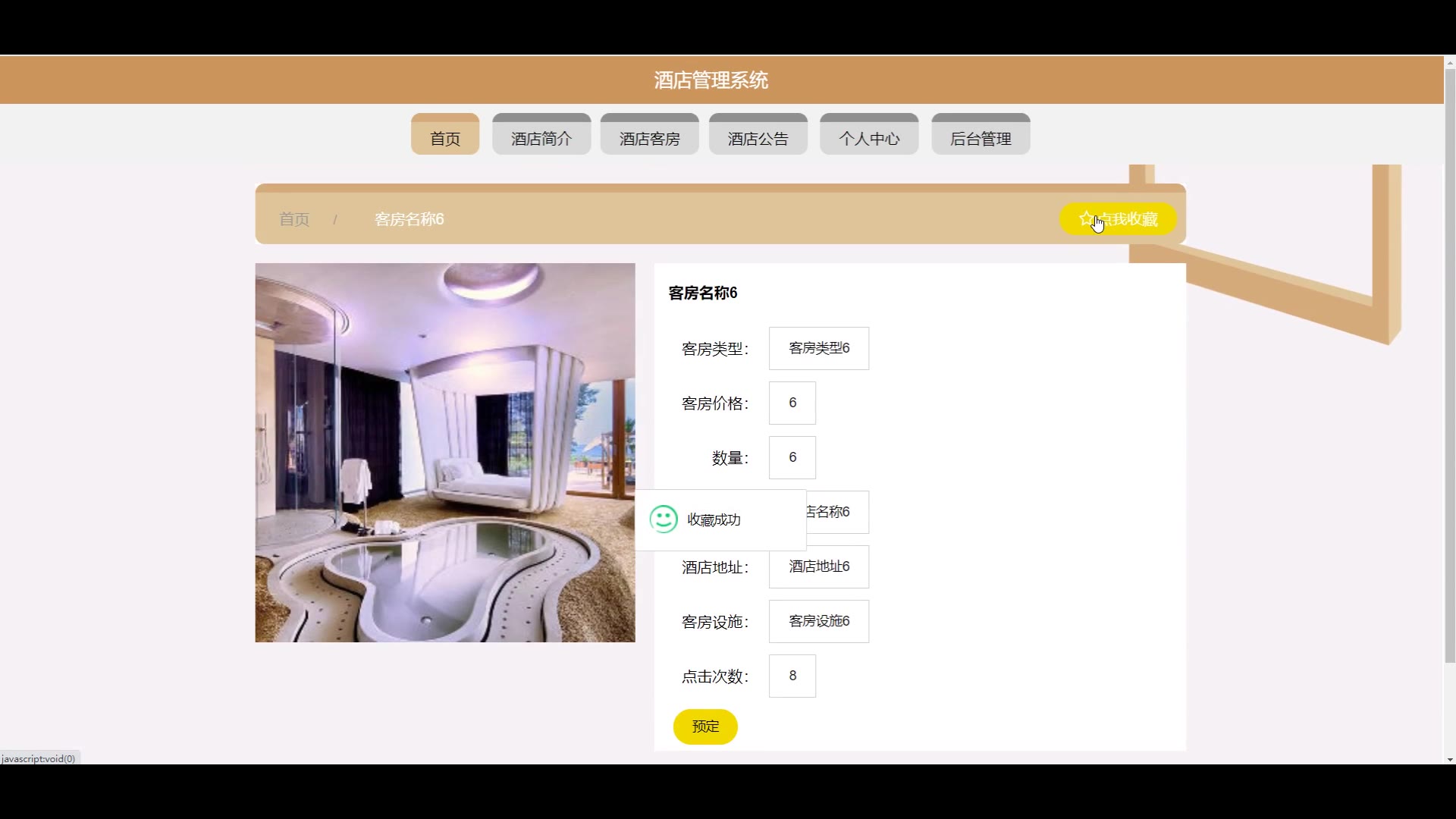Click the smiley icon in success toast
This screenshot has width=1456, height=819.
tap(664, 519)
